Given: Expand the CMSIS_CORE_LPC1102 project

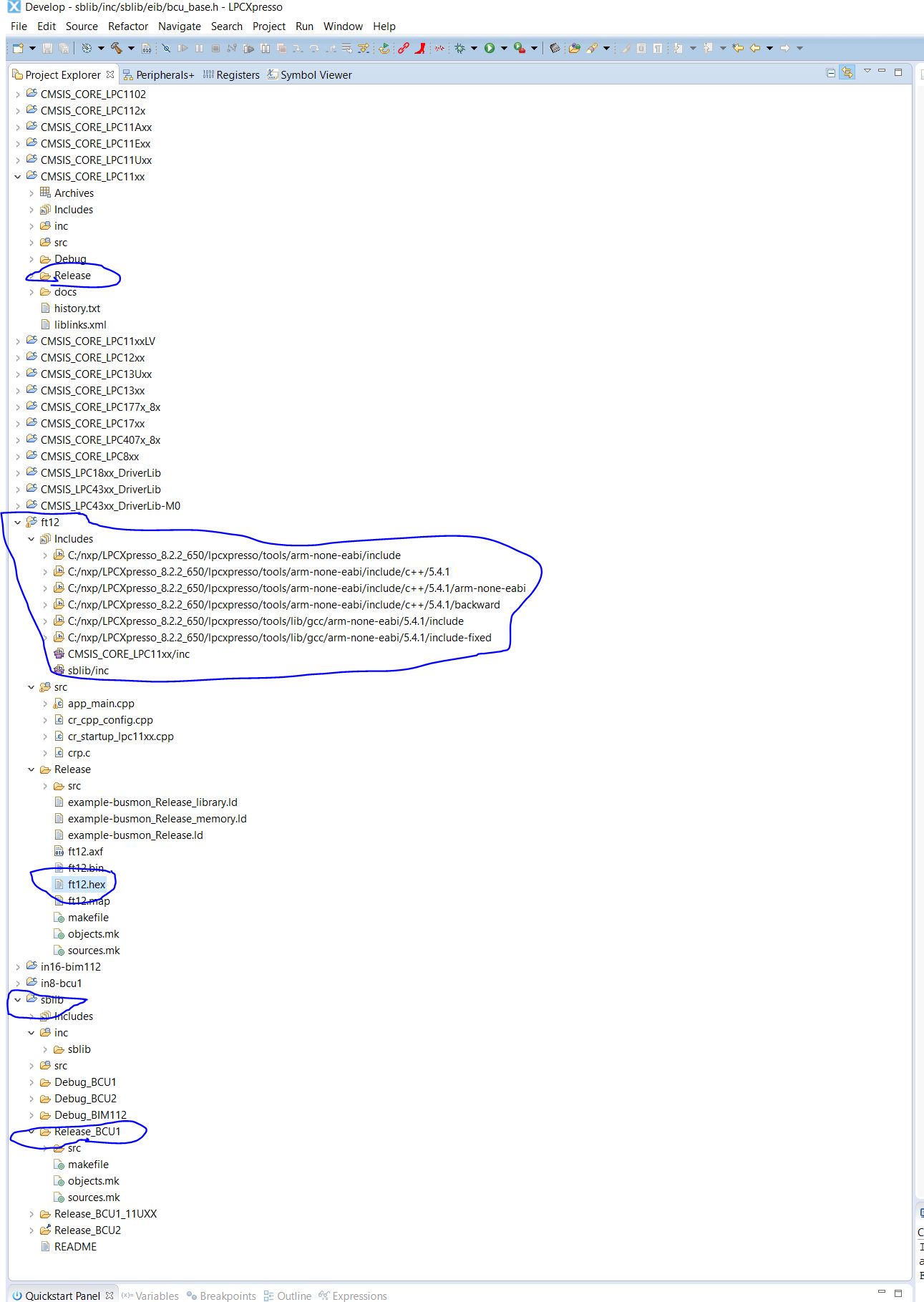Looking at the screenshot, I should 18,94.
